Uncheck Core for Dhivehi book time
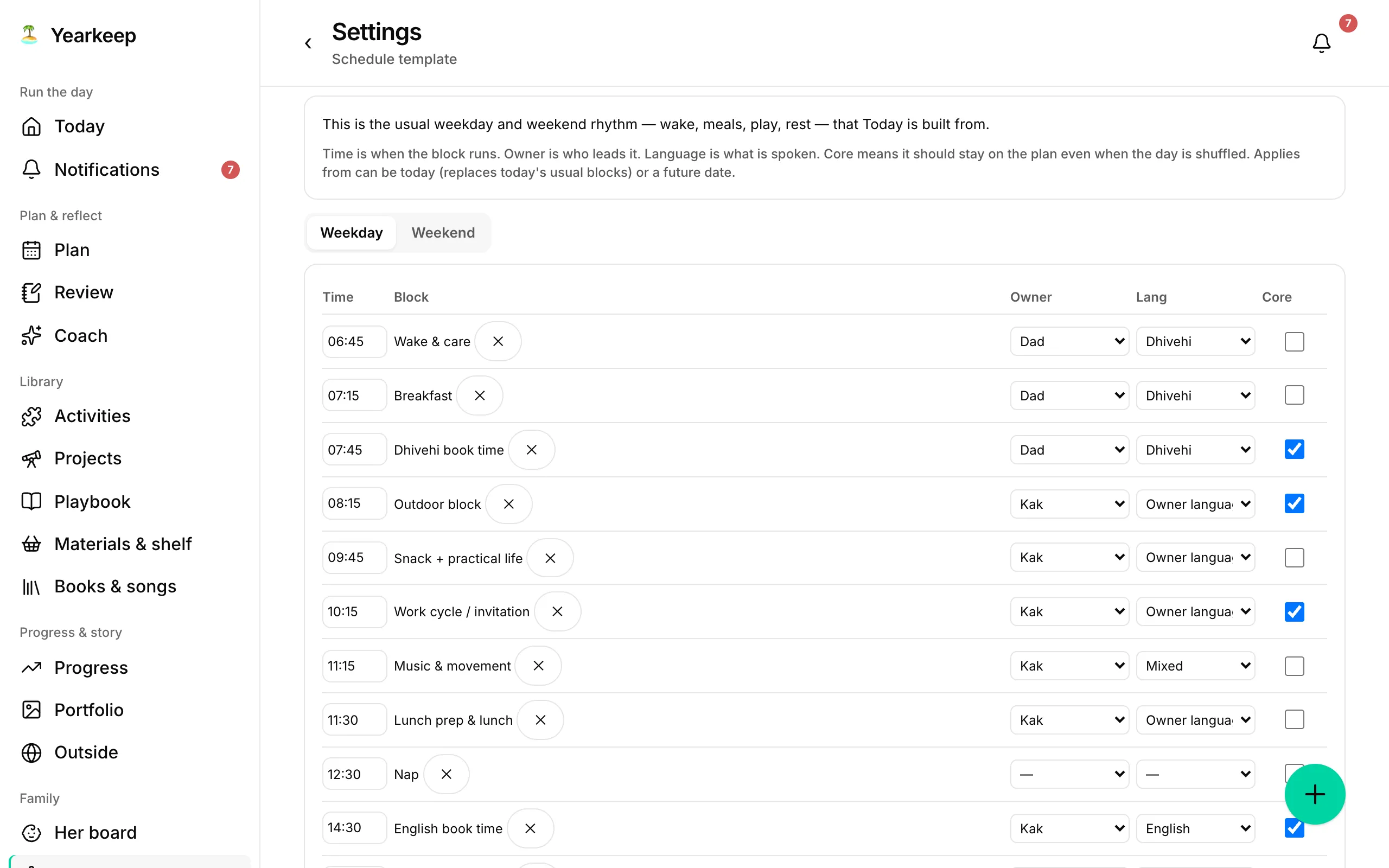 (x=1294, y=450)
